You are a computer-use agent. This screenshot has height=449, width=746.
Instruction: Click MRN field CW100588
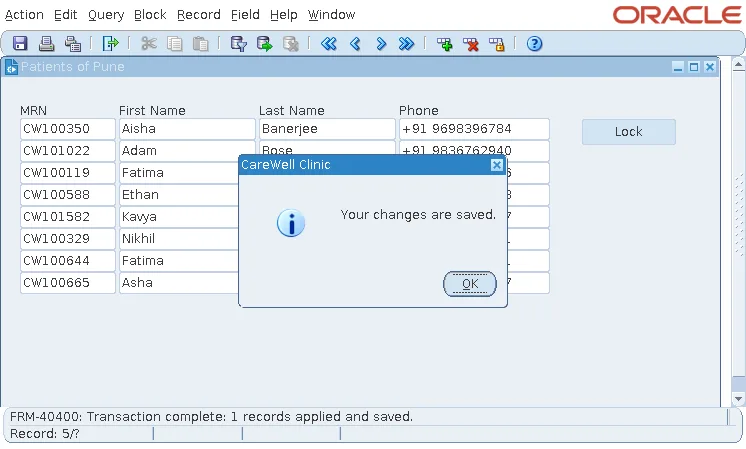pos(68,195)
